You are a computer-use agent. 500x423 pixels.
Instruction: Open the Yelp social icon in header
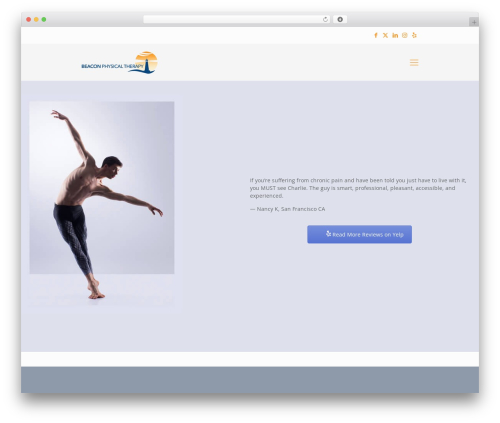coord(414,35)
